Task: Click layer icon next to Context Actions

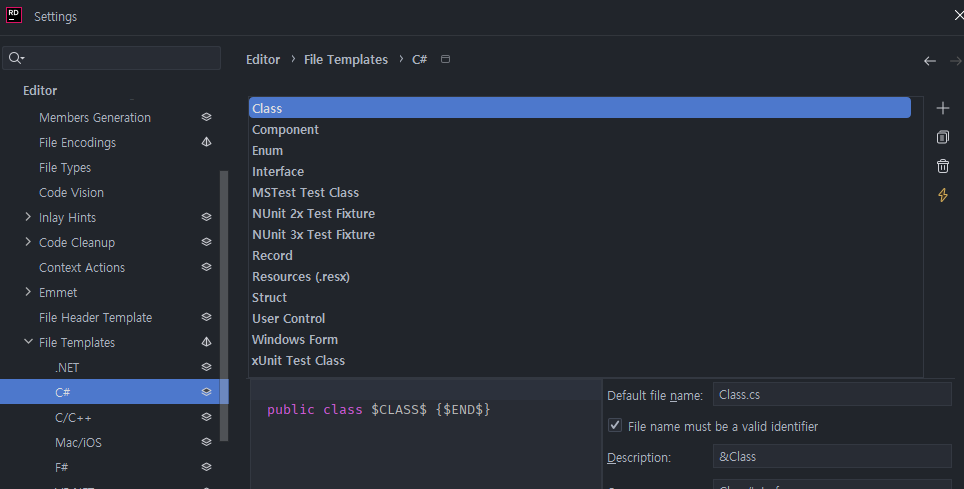Action: coord(207,267)
